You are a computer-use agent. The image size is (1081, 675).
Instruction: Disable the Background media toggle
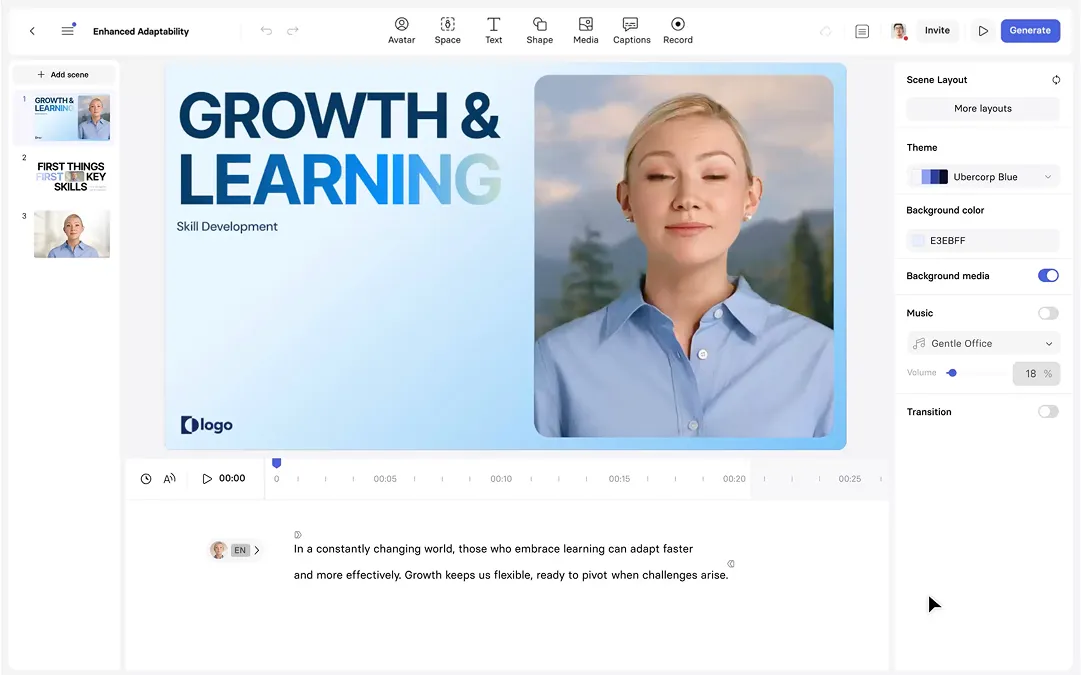click(x=1047, y=276)
